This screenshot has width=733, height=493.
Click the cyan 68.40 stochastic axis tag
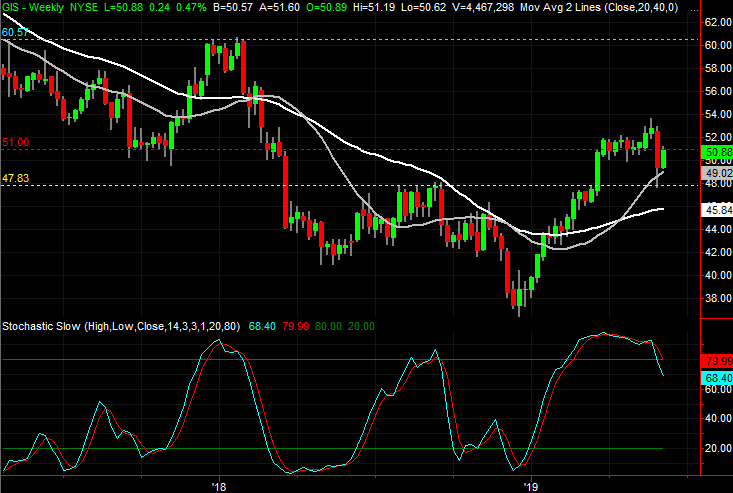[x=715, y=376]
